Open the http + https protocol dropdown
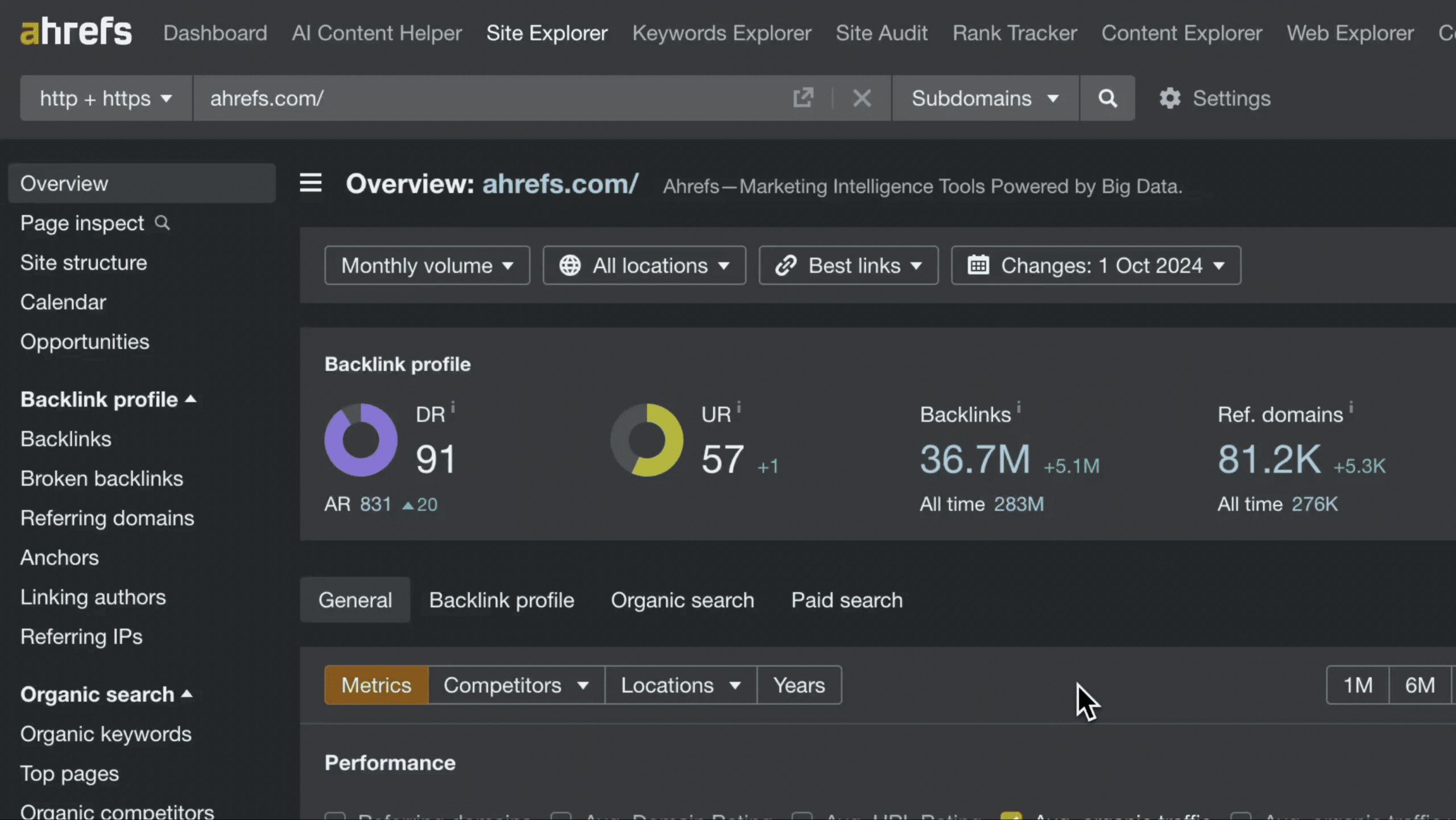Image resolution: width=1456 pixels, height=820 pixels. pos(106,98)
